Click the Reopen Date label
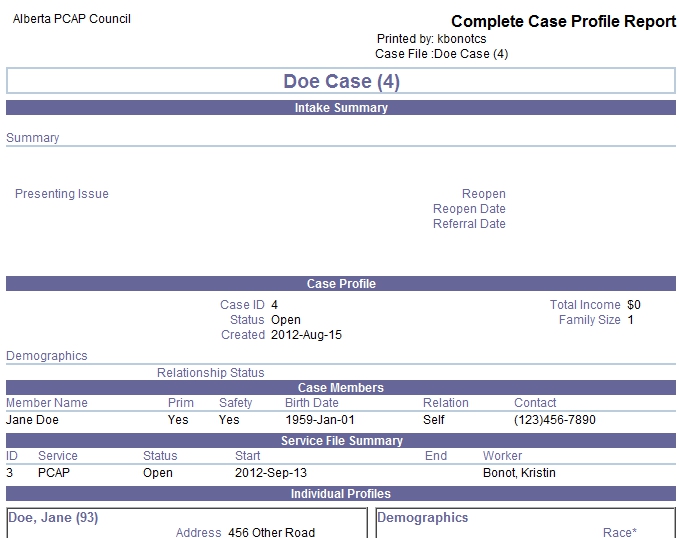Image resolution: width=679 pixels, height=538 pixels. (x=469, y=209)
